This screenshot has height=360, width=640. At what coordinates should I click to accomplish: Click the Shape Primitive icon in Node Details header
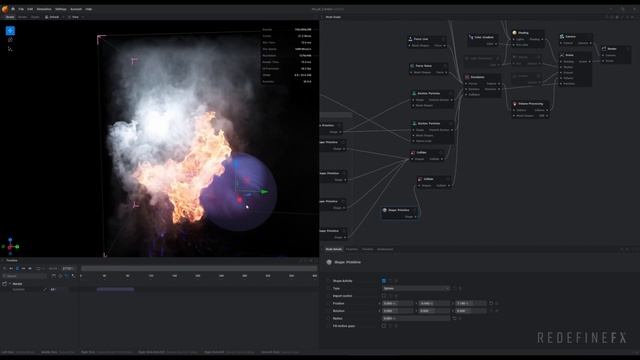(x=329, y=262)
